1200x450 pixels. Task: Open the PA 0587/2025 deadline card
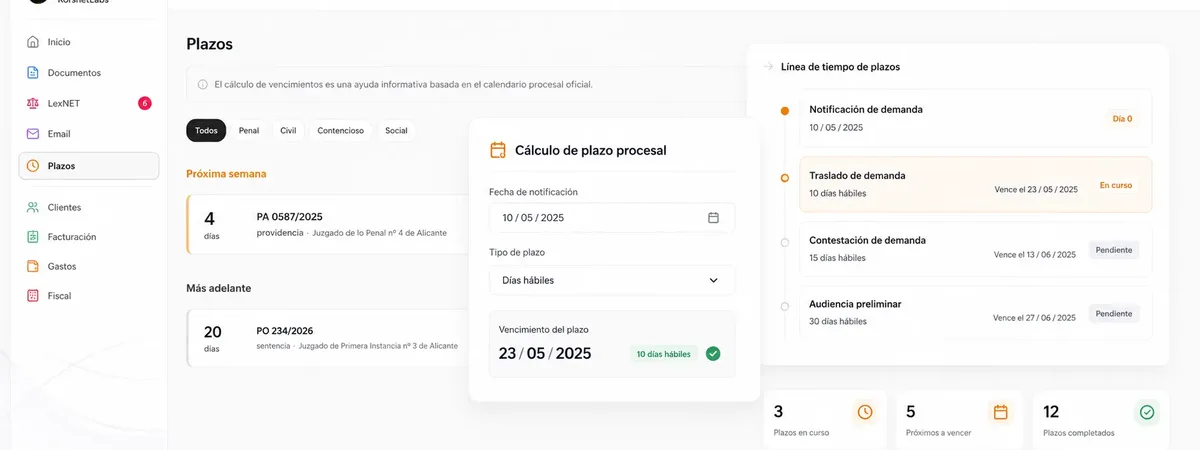click(330, 225)
